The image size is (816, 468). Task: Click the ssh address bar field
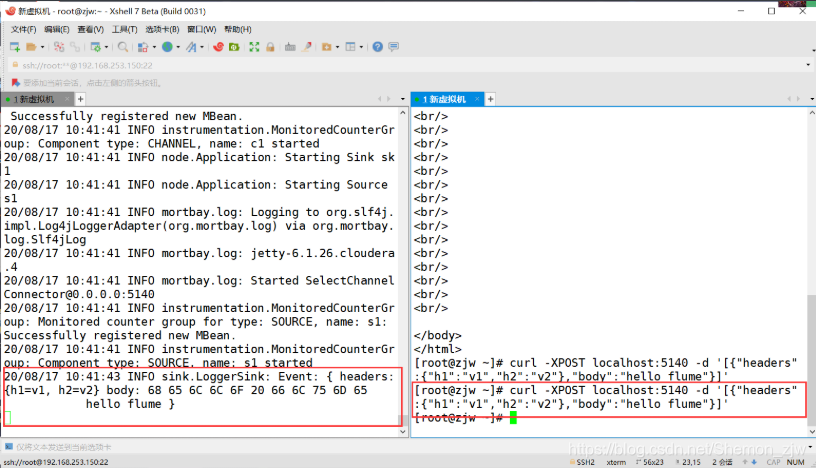[406, 65]
